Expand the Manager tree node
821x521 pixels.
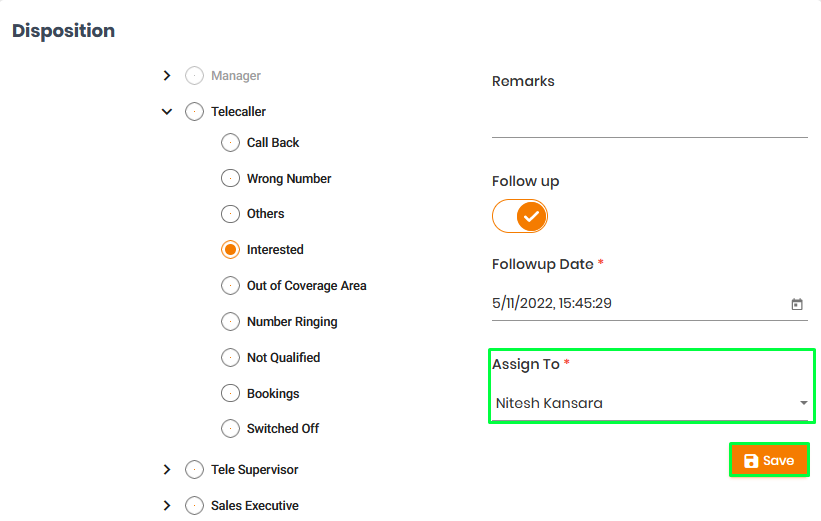tap(167, 75)
